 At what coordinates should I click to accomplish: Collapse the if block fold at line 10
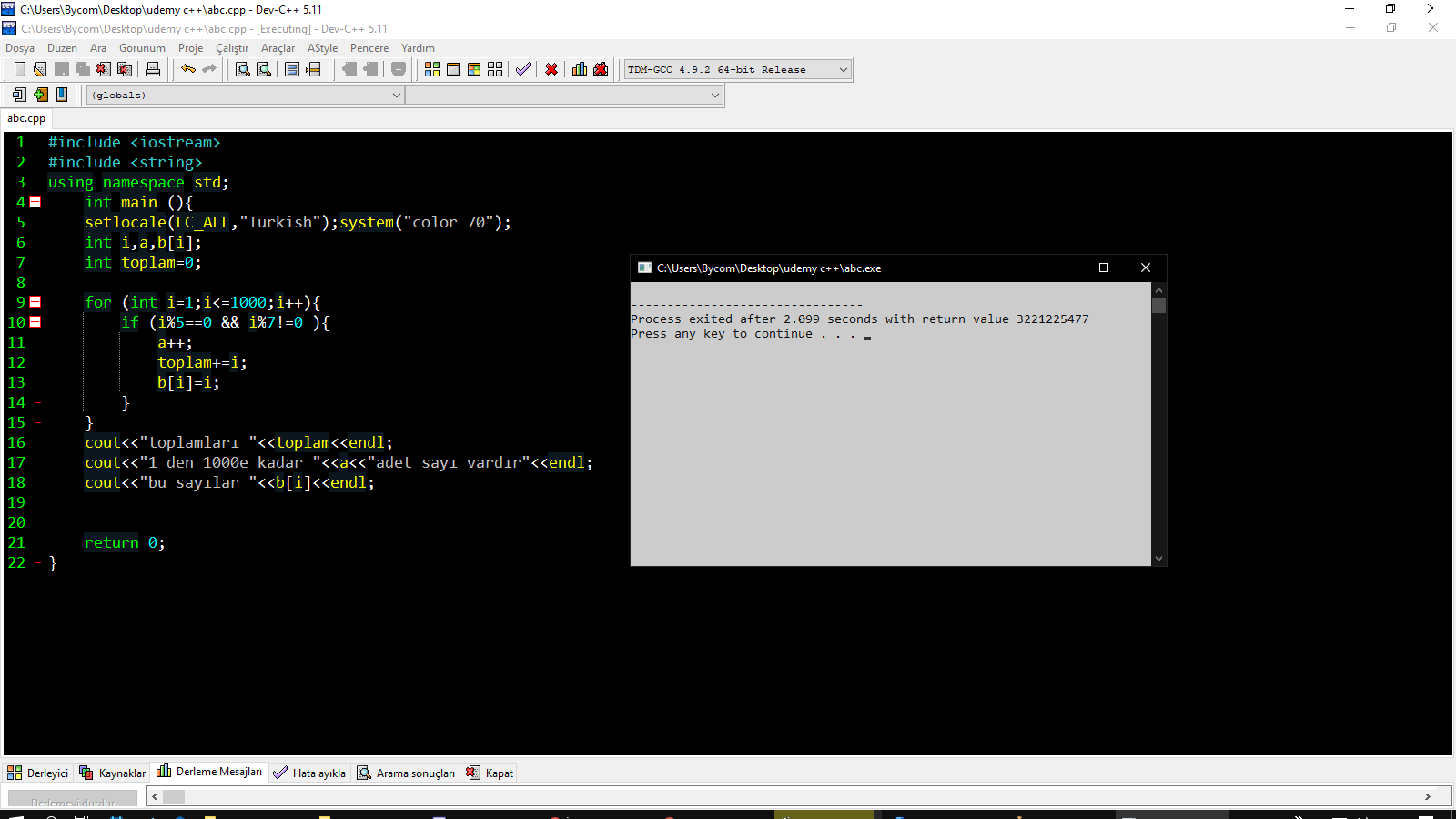35,322
